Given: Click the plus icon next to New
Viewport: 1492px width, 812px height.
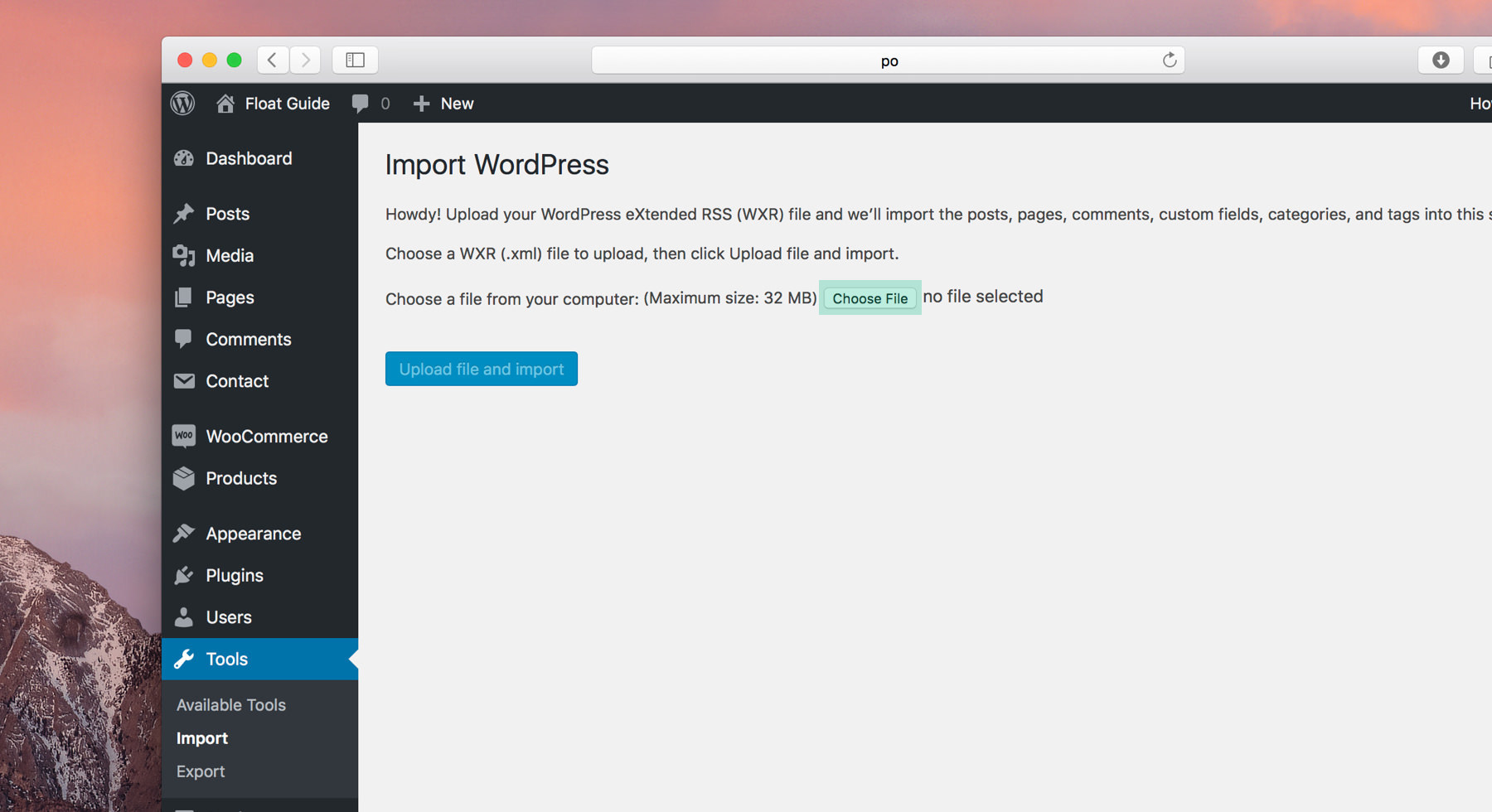Looking at the screenshot, I should click(x=421, y=104).
